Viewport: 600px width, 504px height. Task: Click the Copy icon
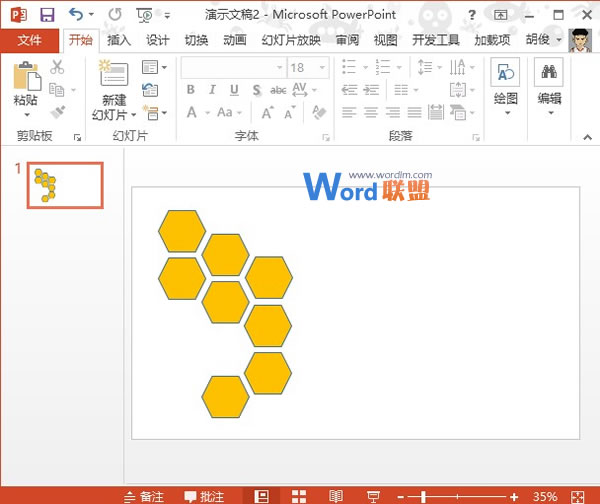tap(57, 90)
